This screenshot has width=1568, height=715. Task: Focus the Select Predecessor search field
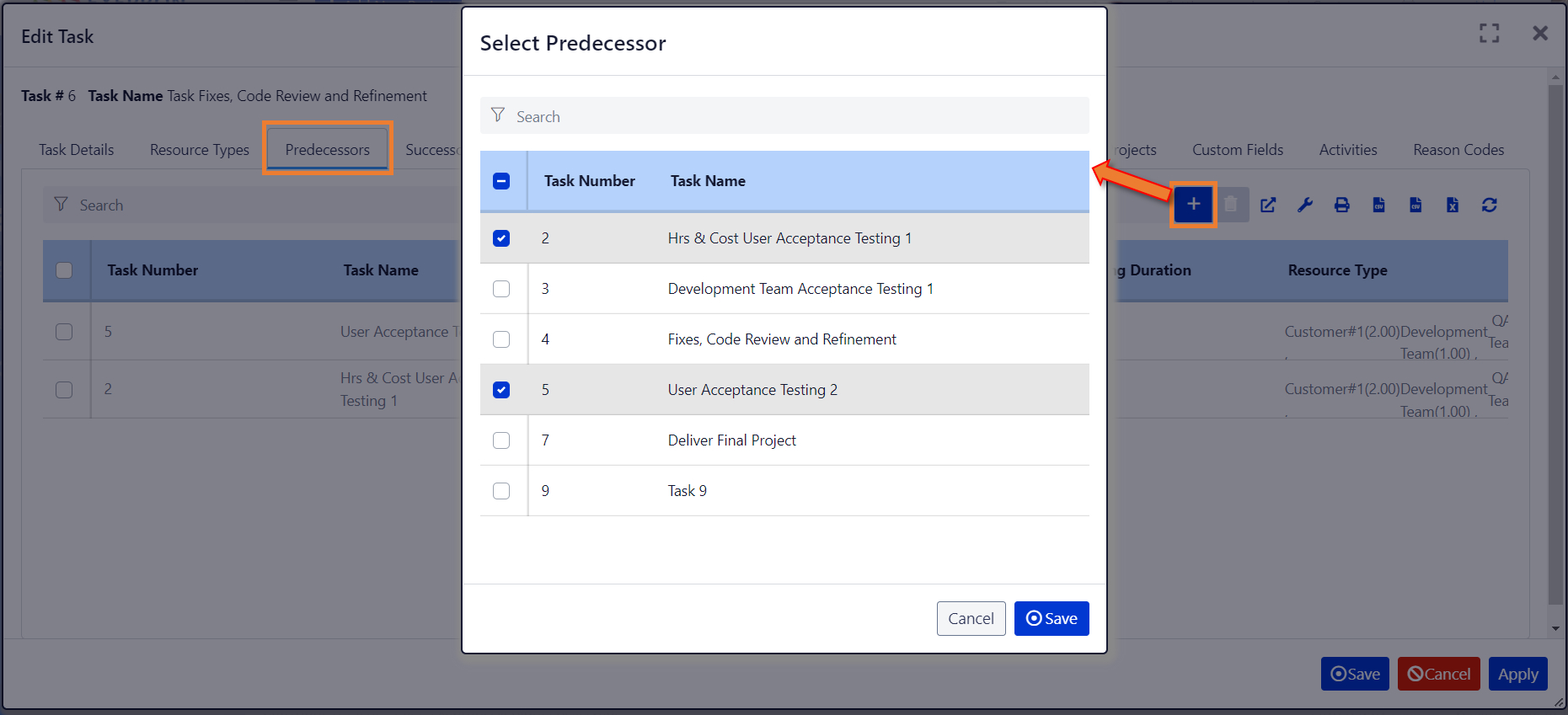click(x=784, y=115)
